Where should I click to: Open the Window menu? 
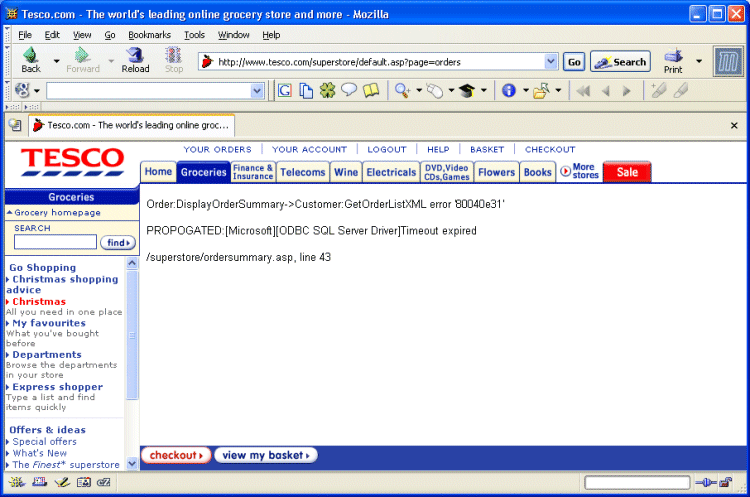[x=233, y=35]
